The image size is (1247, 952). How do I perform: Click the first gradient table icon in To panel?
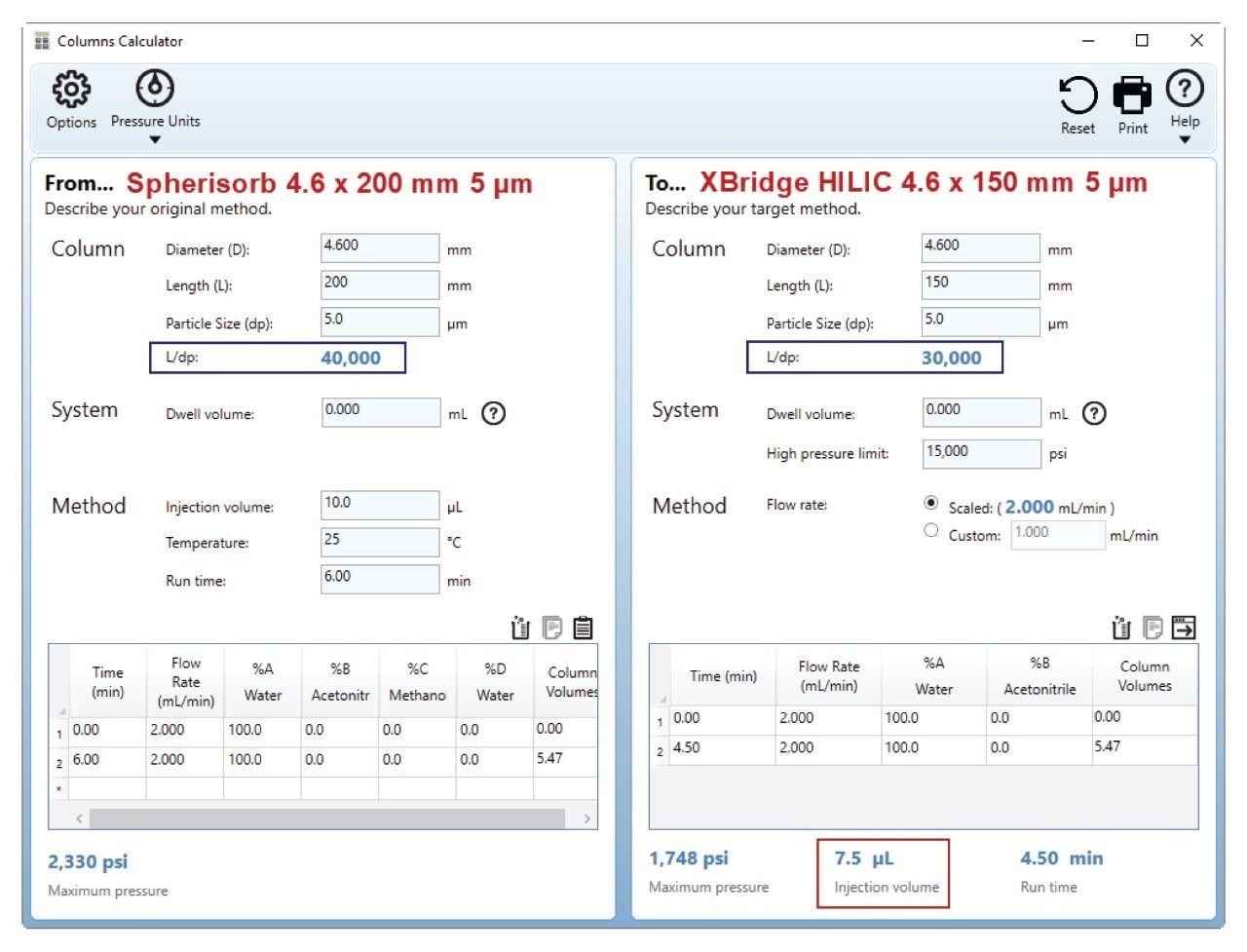[1121, 628]
